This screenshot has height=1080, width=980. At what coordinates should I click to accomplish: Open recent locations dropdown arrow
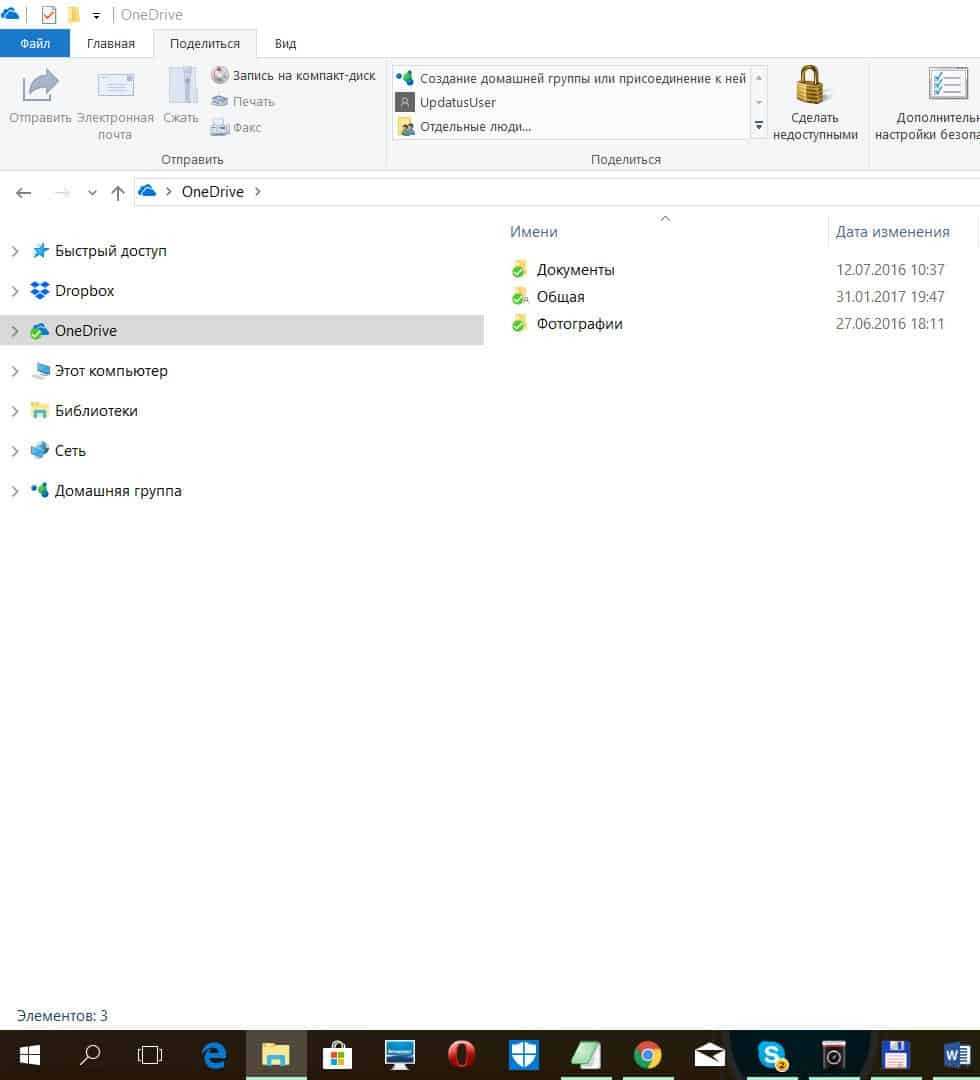click(x=92, y=193)
